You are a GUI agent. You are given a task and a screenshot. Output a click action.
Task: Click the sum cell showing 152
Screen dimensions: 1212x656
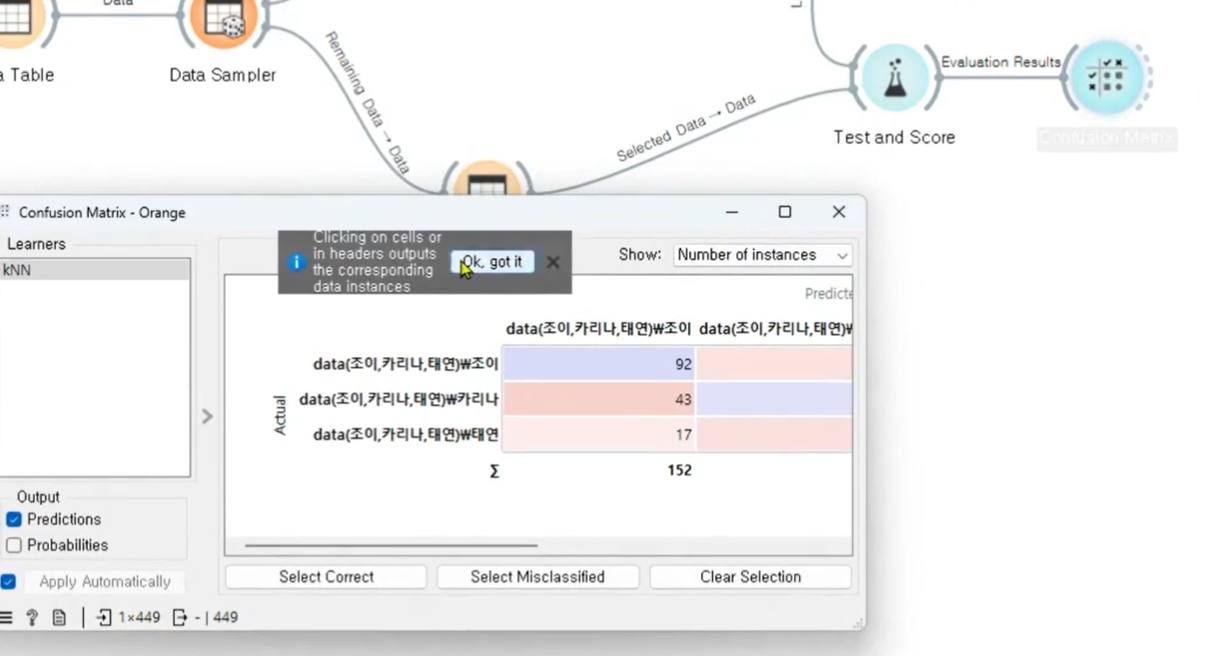(x=679, y=470)
